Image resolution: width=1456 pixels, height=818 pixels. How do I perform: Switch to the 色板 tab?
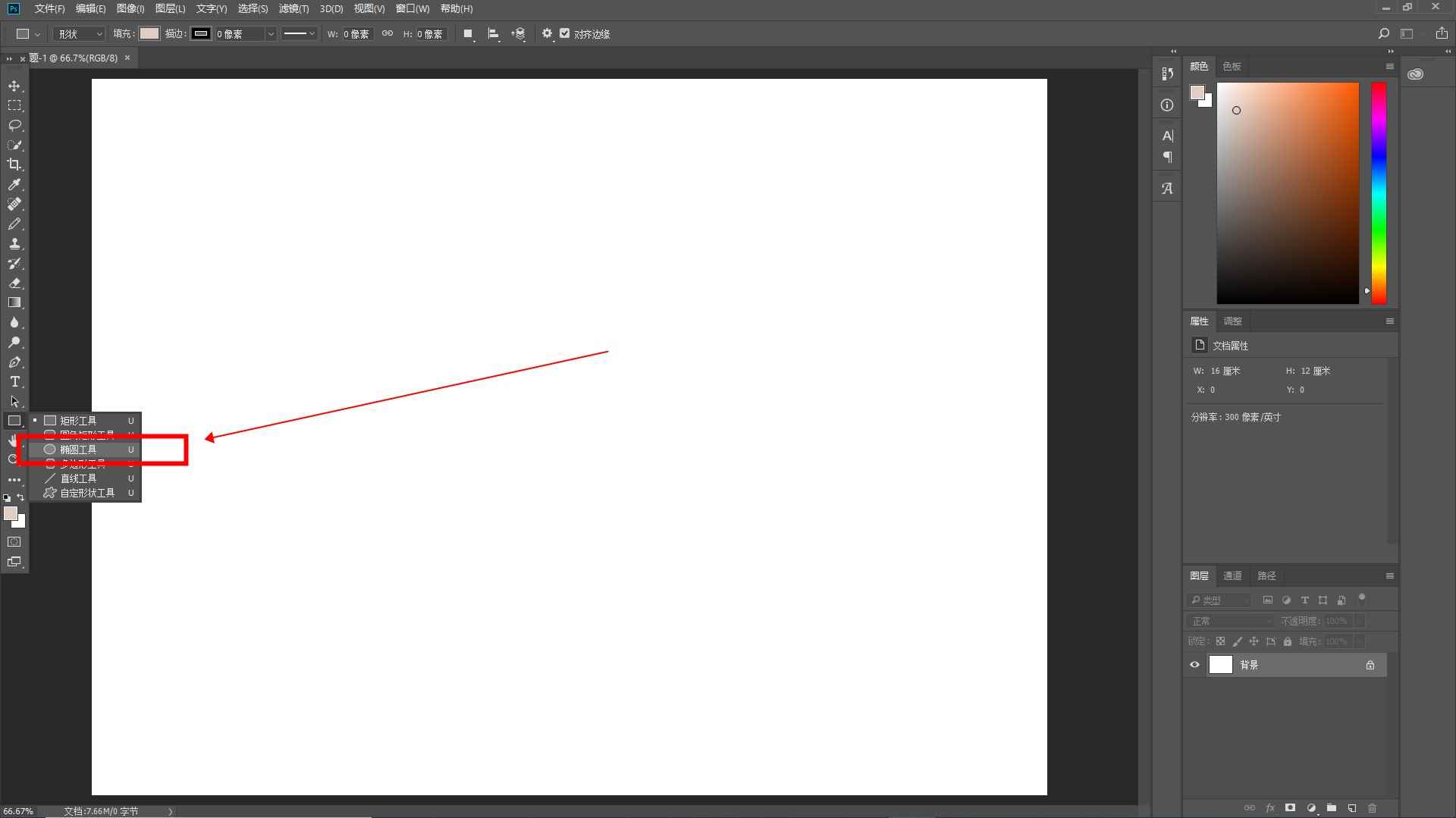(1232, 67)
